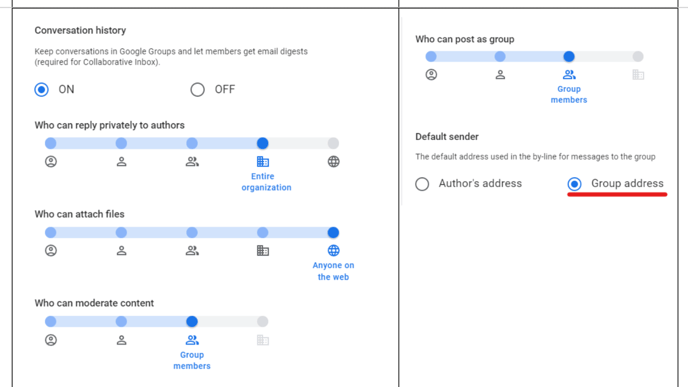The image size is (688, 387).
Task: Click building icon under Who can attach files
Action: pos(263,251)
